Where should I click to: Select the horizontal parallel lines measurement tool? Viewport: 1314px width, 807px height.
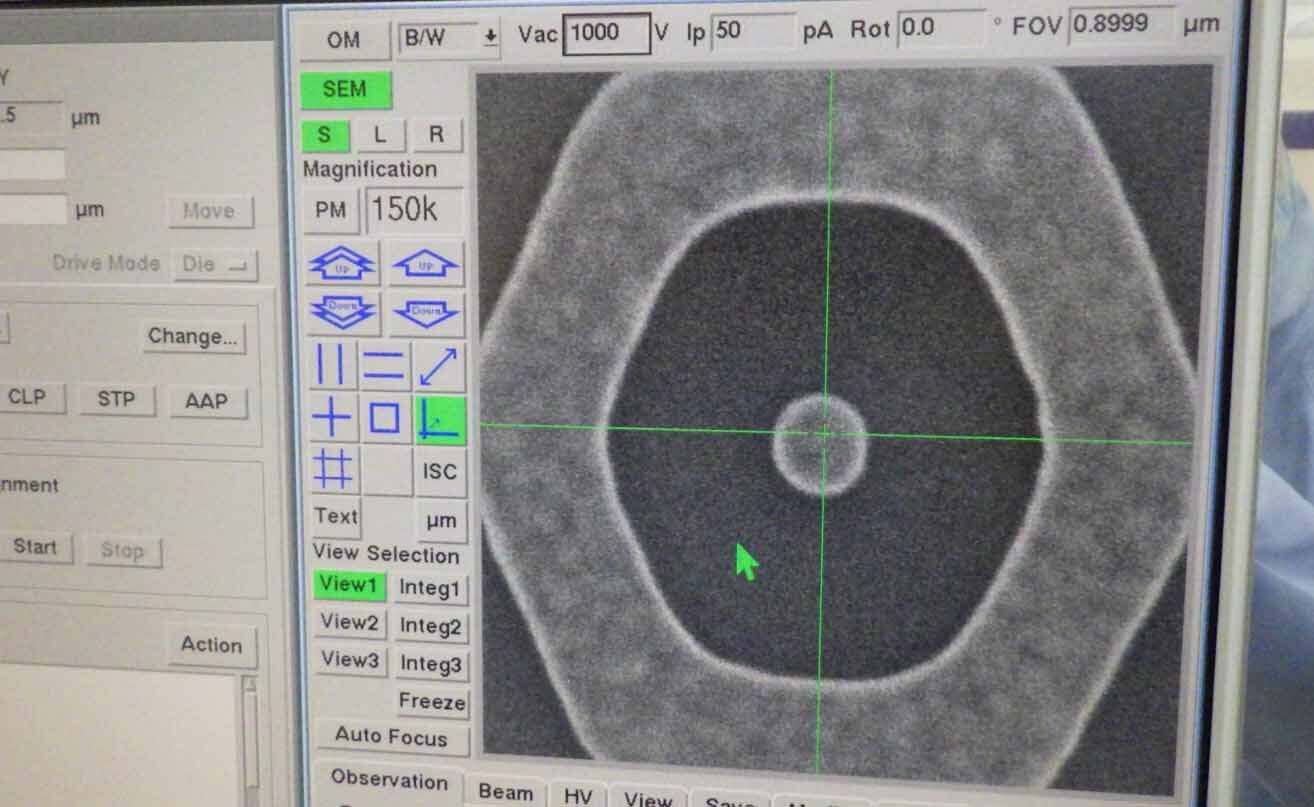pos(384,366)
